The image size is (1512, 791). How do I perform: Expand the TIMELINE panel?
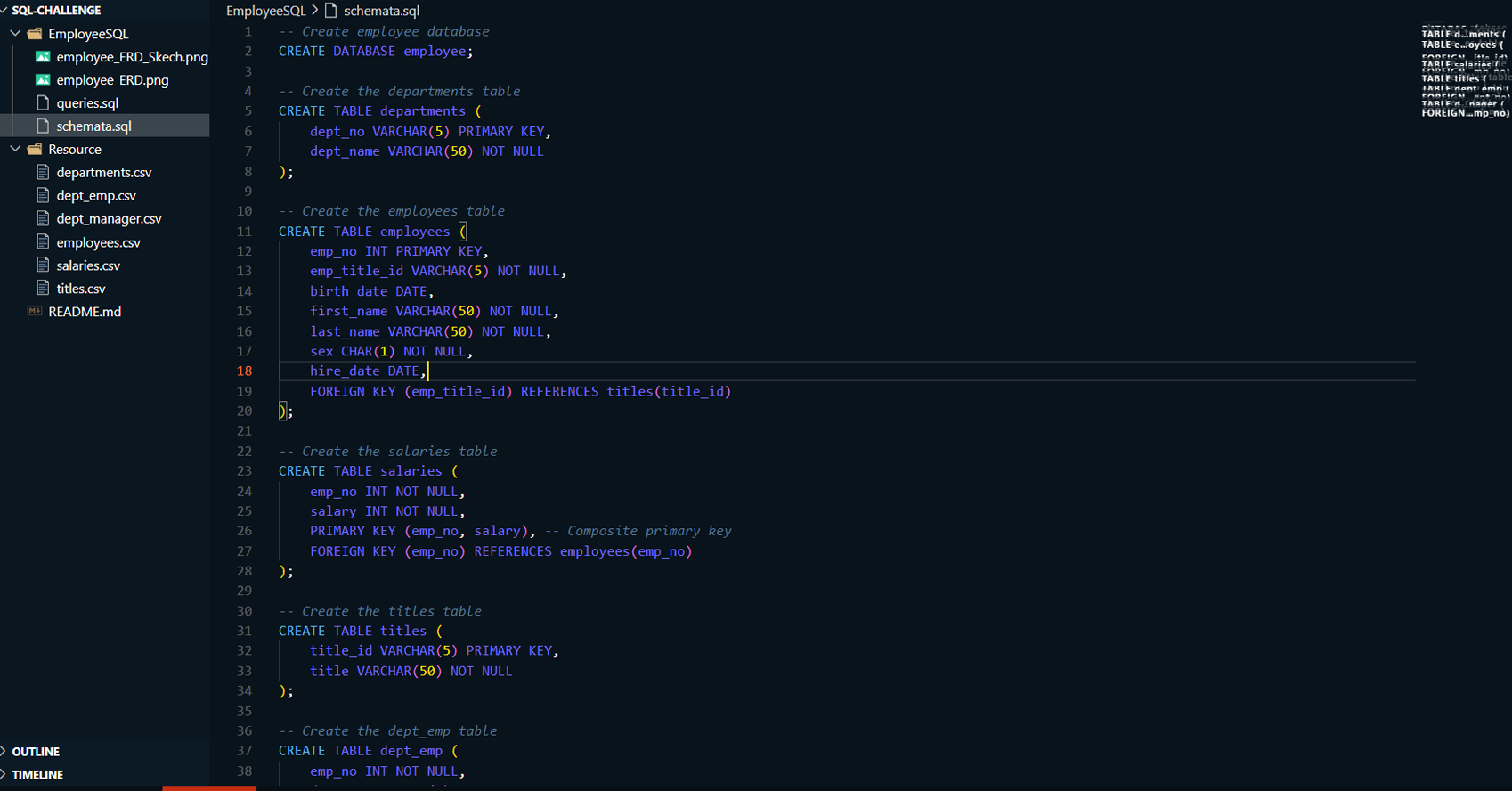(37, 775)
